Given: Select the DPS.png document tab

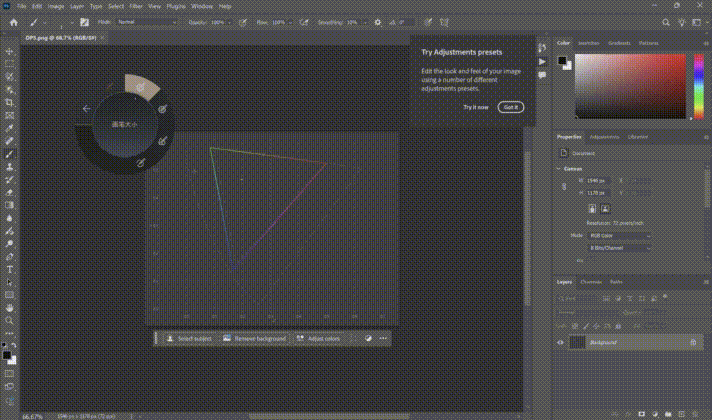Looking at the screenshot, I should coord(60,38).
